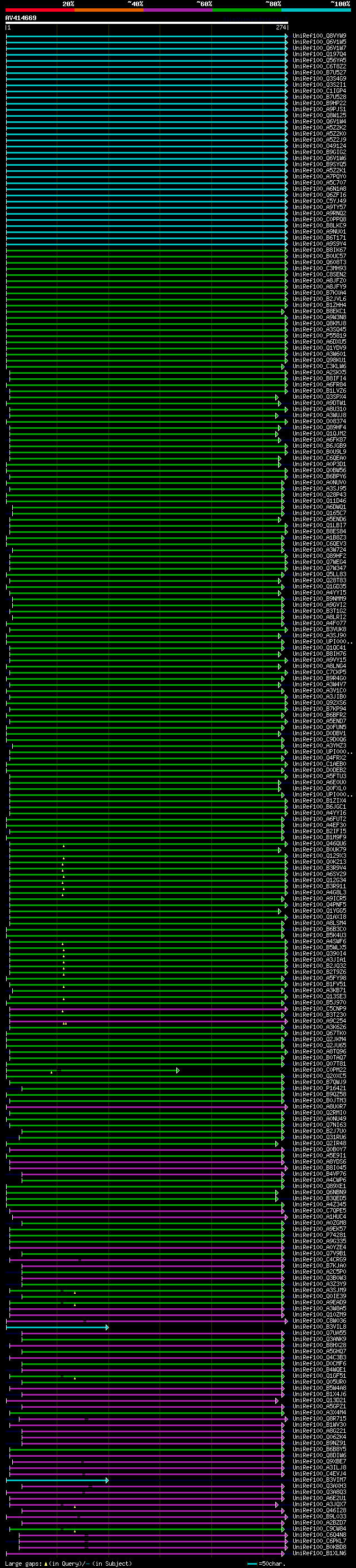The width and height of the screenshot is (356, 1568).
Task: Select label UniRef100_O49124
Action: [x=319, y=146]
